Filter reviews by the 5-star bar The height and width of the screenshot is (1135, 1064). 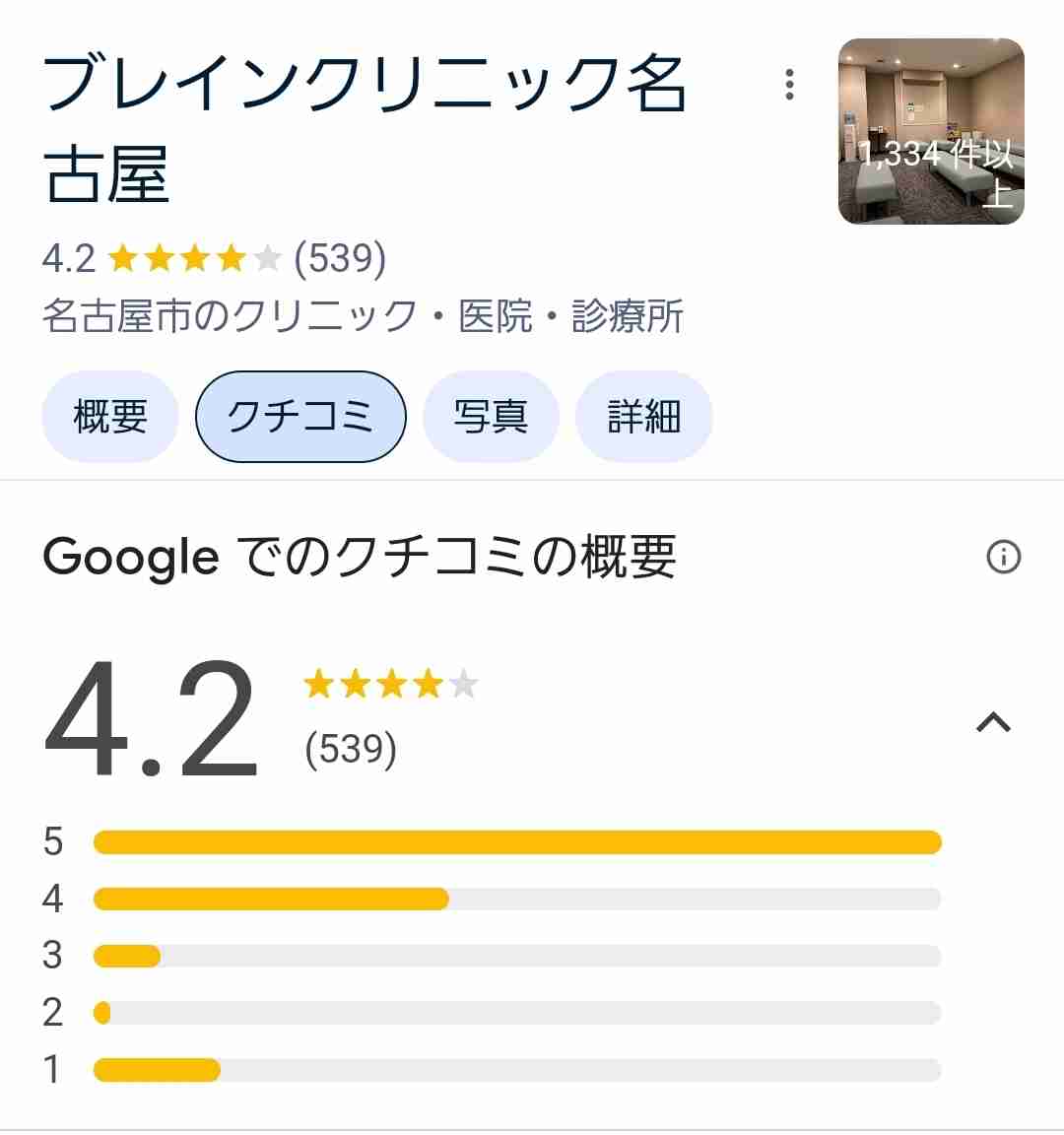517,841
